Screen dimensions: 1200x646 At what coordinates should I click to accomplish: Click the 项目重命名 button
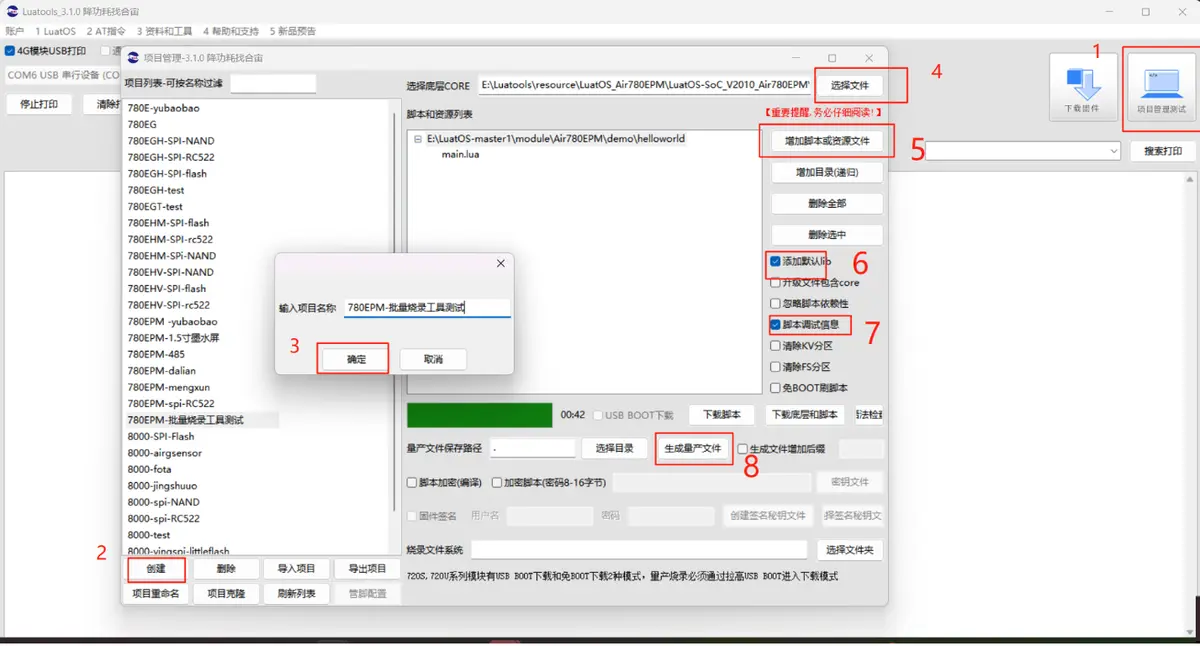tap(156, 594)
